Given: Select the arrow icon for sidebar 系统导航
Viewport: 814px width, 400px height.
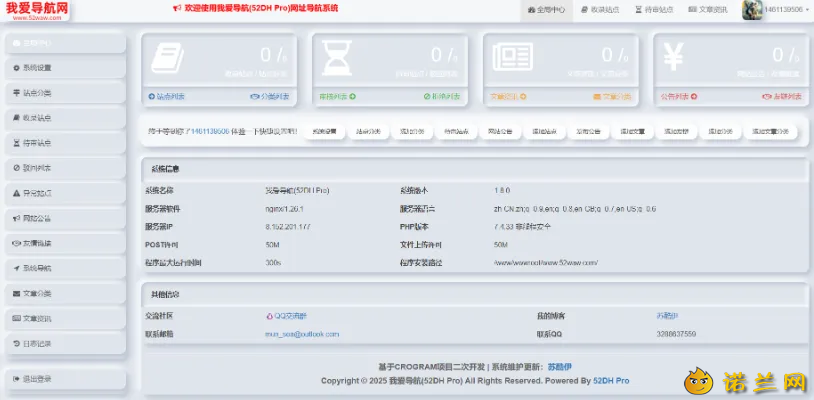Looking at the screenshot, I should [16, 269].
